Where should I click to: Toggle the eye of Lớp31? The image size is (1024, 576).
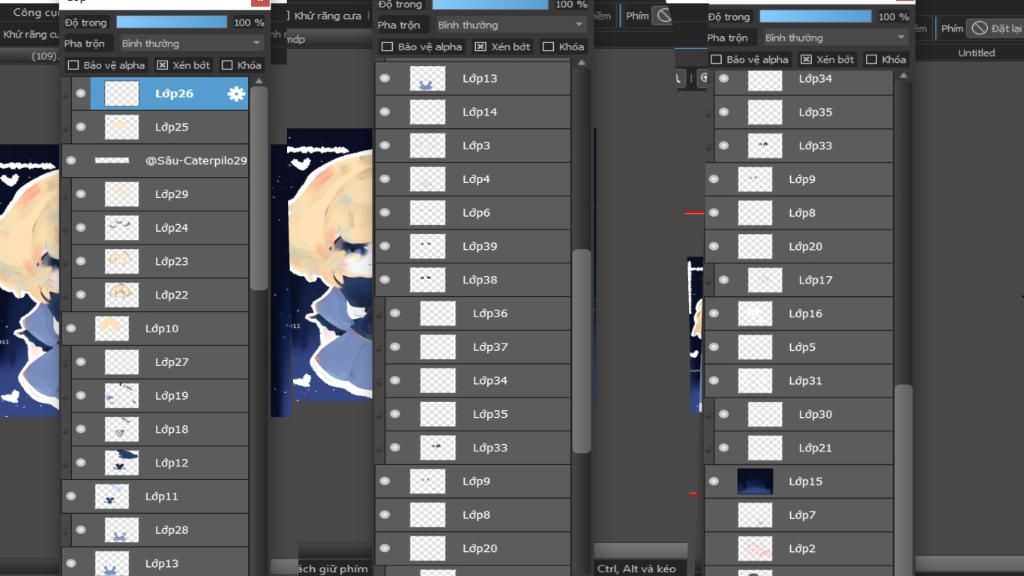[714, 381]
